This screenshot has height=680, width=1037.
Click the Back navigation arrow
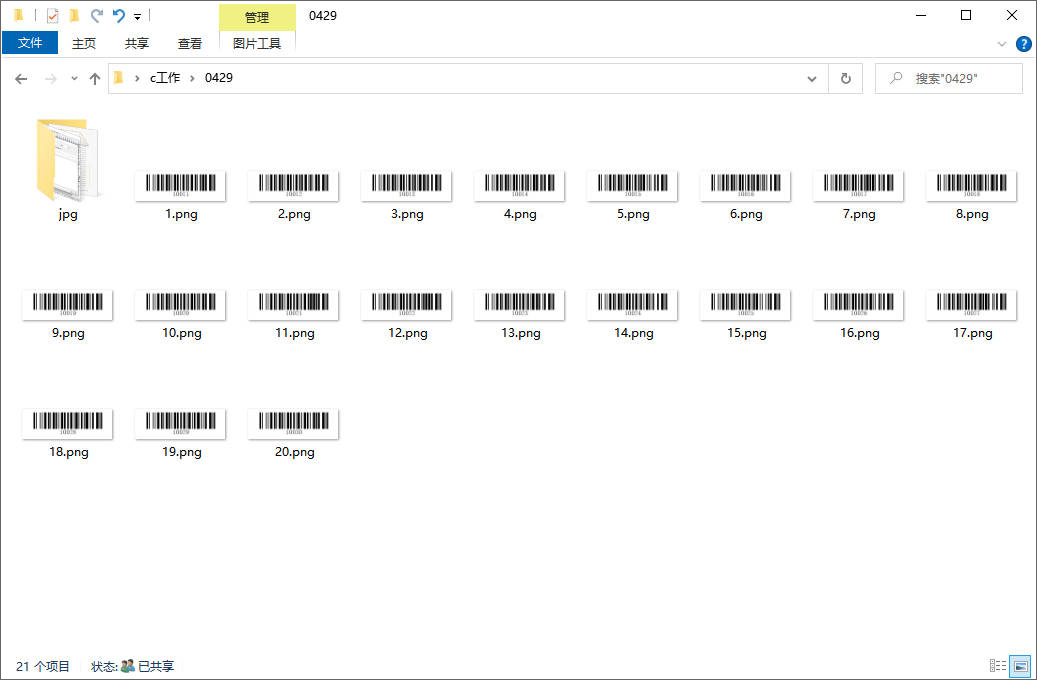pyautogui.click(x=21, y=79)
